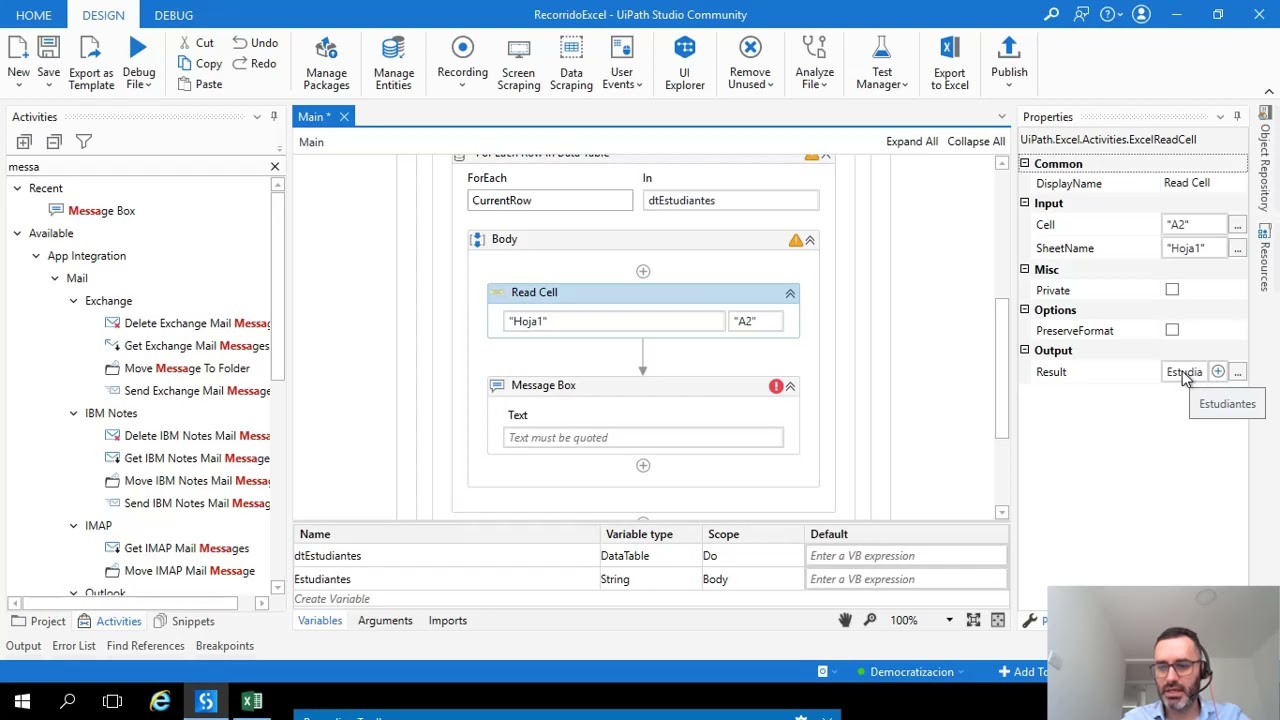Click the Read Cell sheet name field
The width and height of the screenshot is (1280, 720).
pos(614,321)
